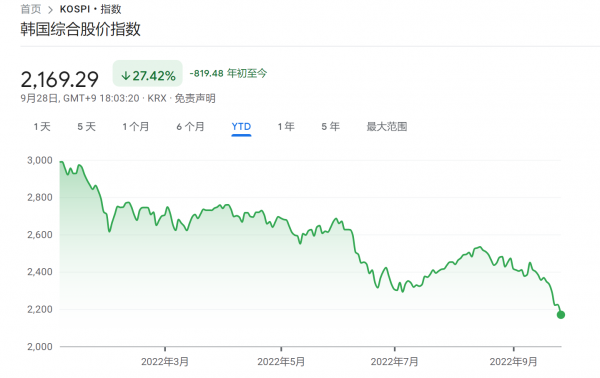Viewport: 600px width, 378px height.
Task: Show the 1个月 chart range
Action: [x=135, y=127]
